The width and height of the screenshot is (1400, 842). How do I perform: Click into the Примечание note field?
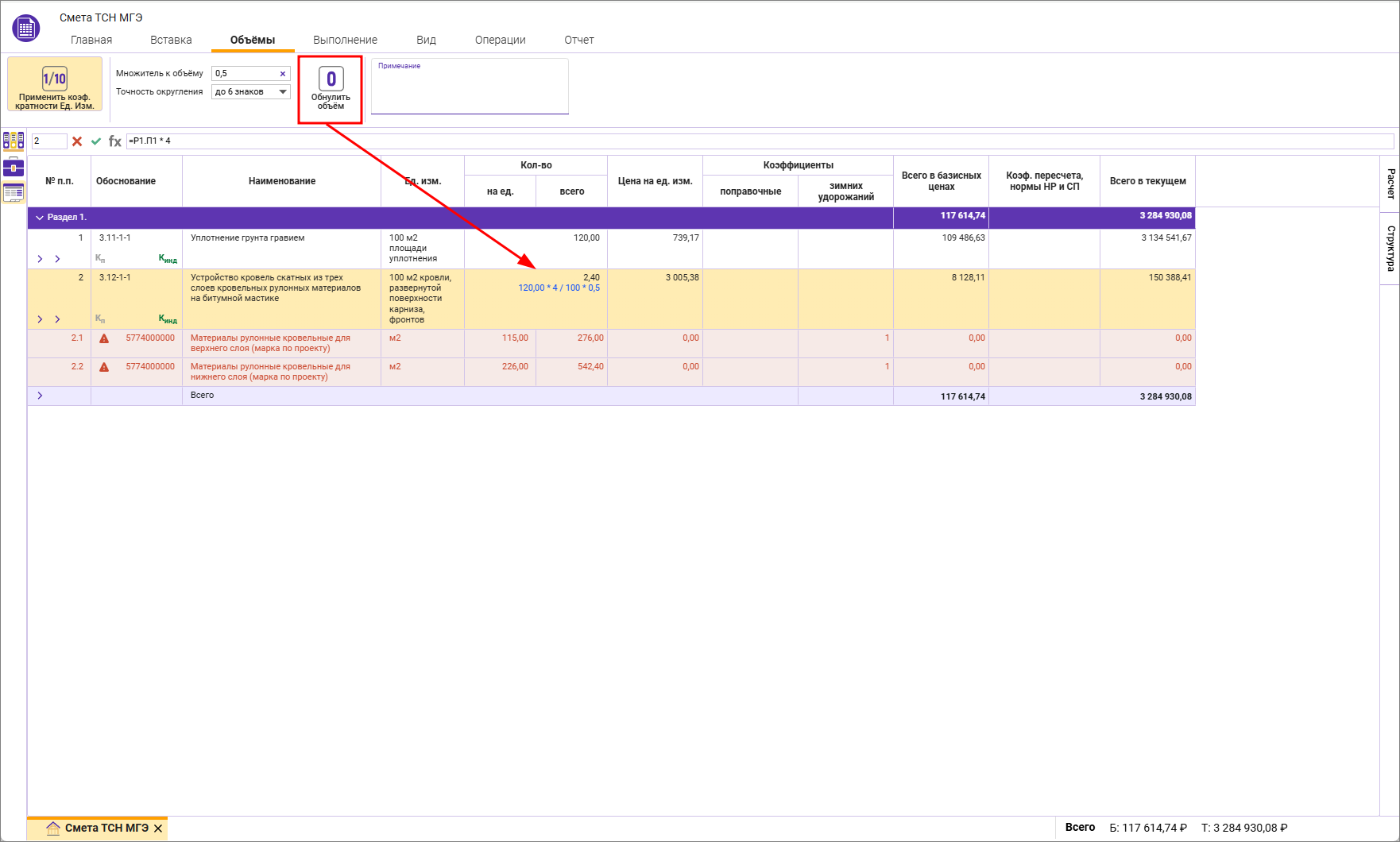(x=470, y=90)
